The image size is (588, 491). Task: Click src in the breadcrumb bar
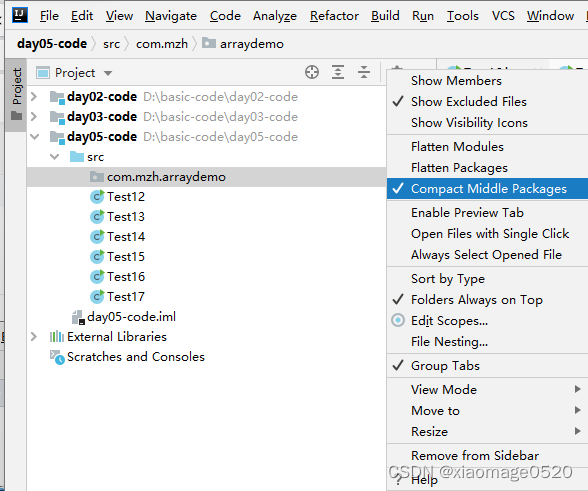111,44
